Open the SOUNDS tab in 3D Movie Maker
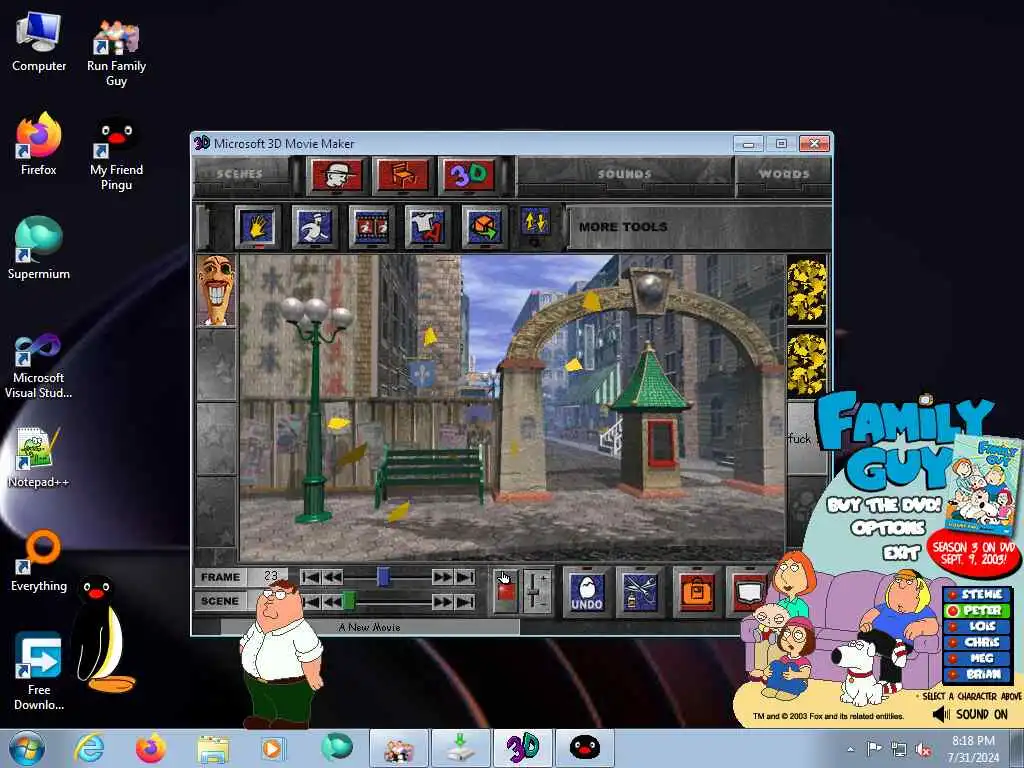 [625, 174]
